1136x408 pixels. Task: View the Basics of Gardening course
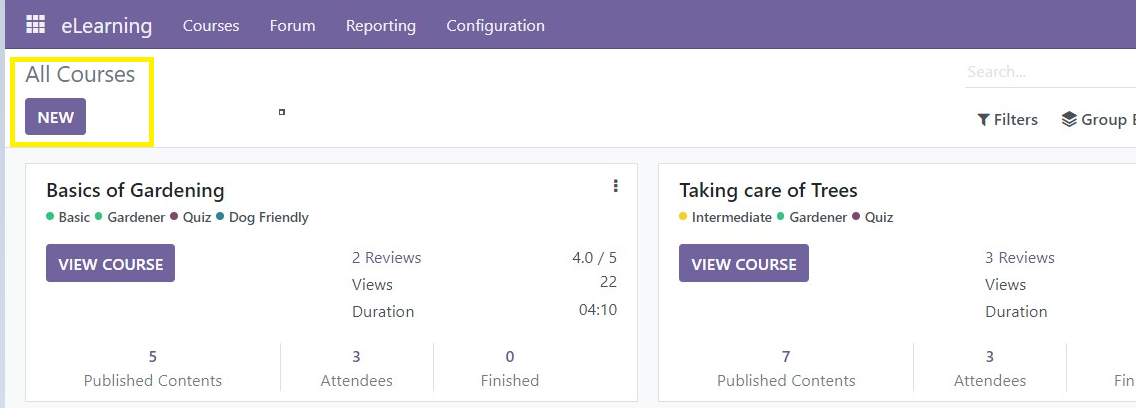[111, 264]
